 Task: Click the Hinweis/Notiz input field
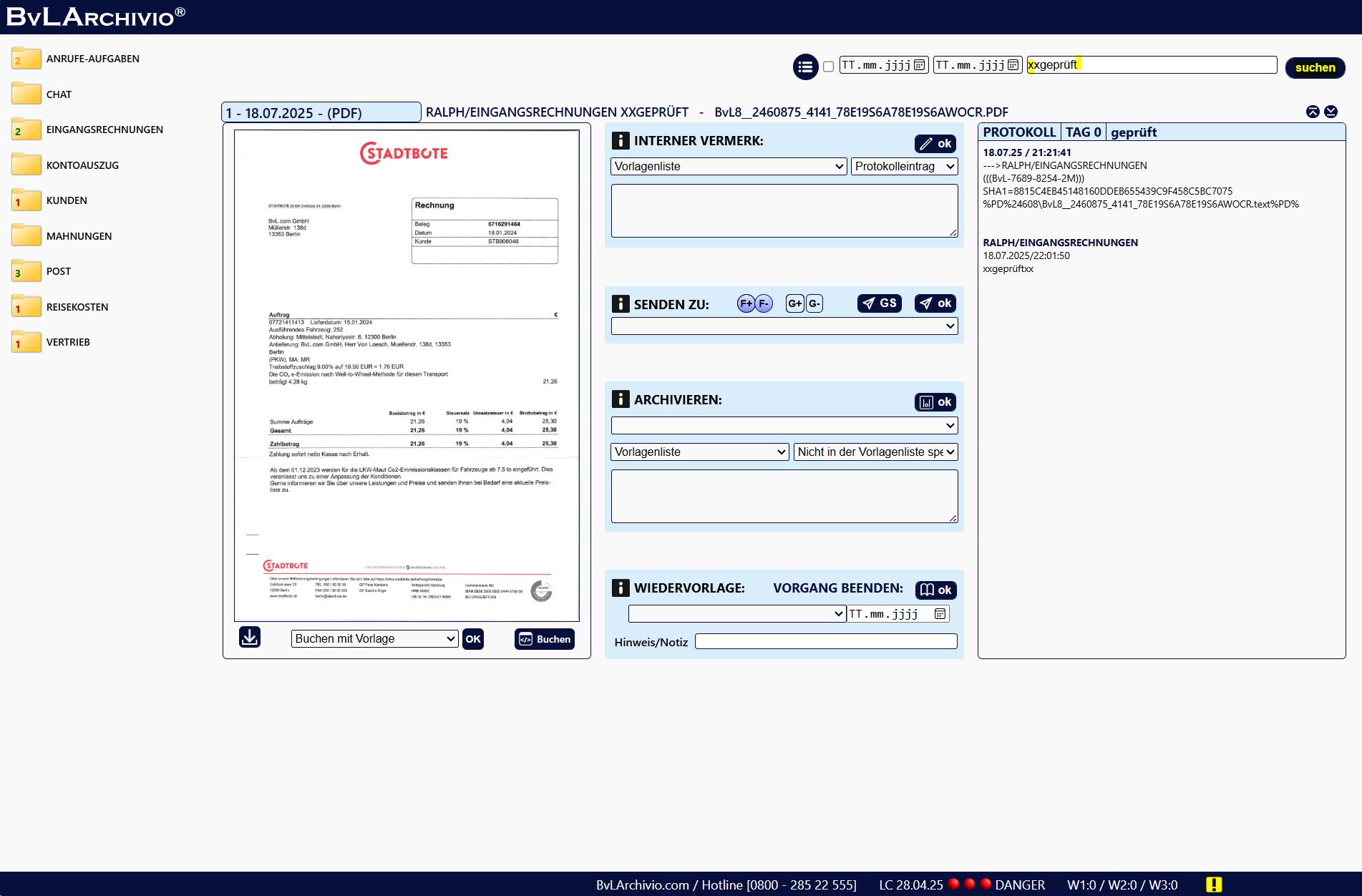(x=825, y=642)
